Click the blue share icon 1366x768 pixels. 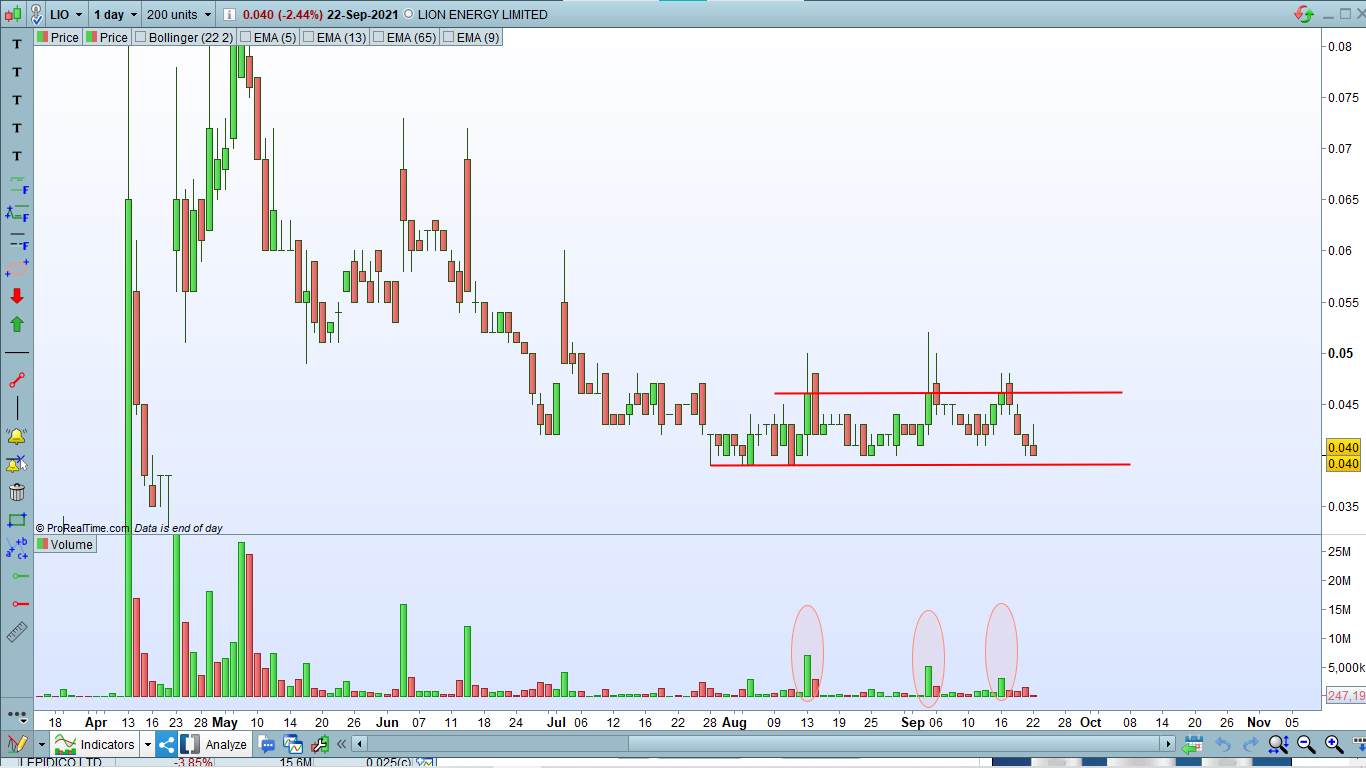point(167,744)
